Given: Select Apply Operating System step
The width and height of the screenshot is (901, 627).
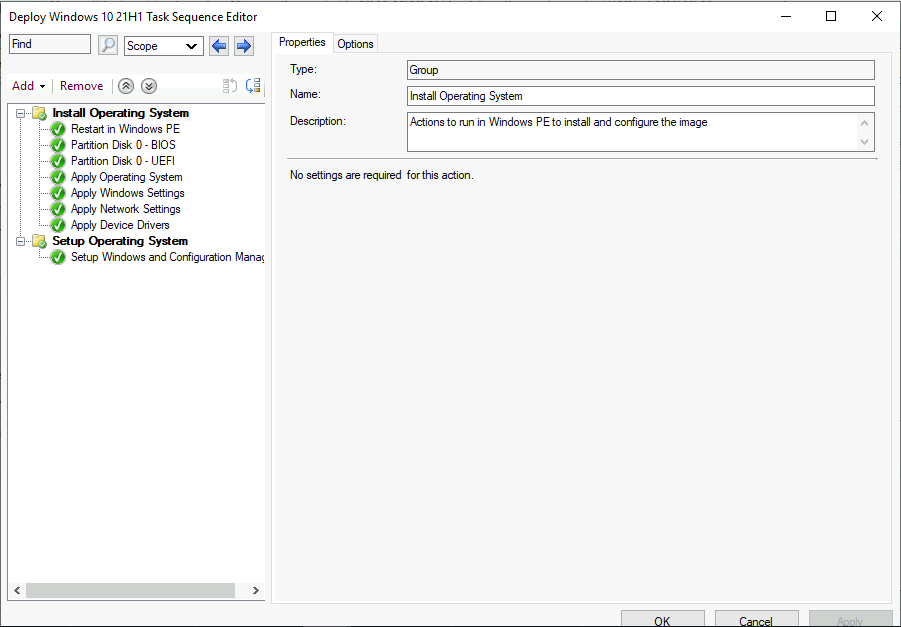Looking at the screenshot, I should point(126,178).
